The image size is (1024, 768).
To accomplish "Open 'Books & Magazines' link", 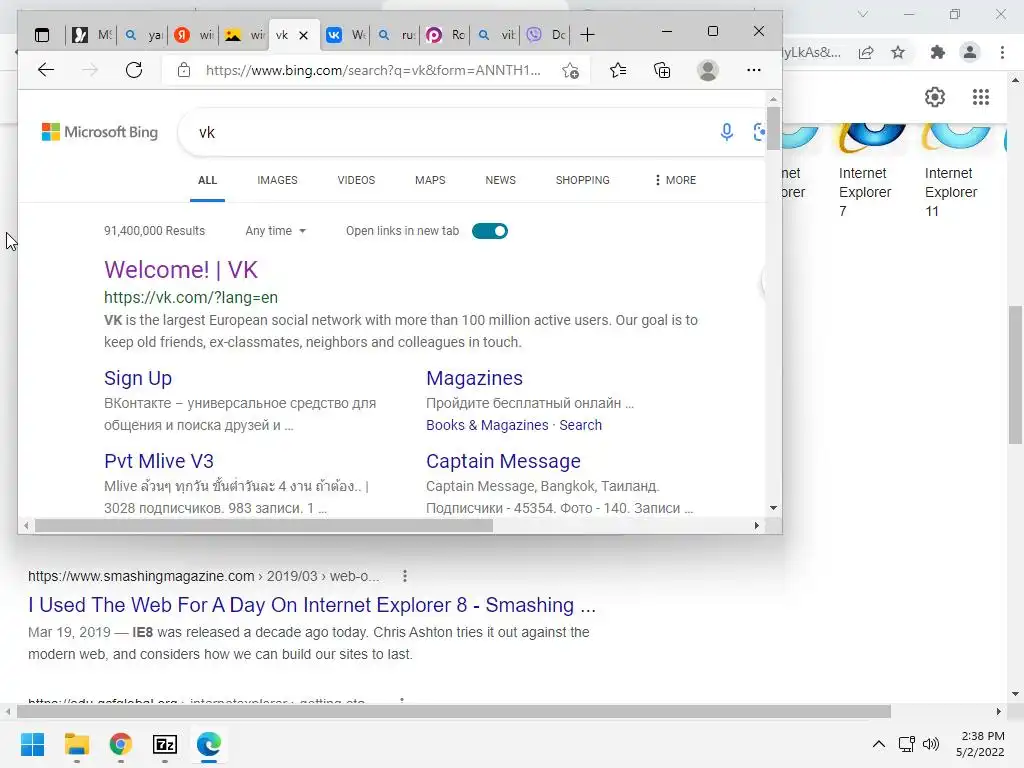I will 487,425.
